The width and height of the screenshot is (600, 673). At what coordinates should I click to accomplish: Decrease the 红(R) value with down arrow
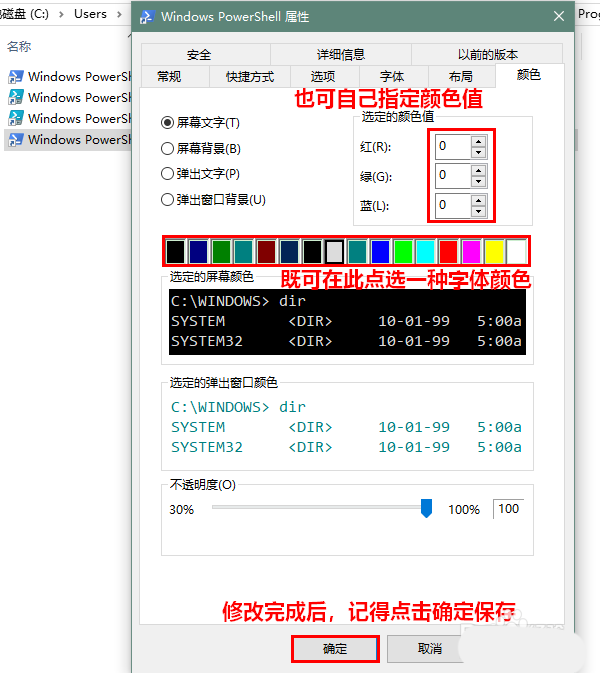click(x=479, y=152)
